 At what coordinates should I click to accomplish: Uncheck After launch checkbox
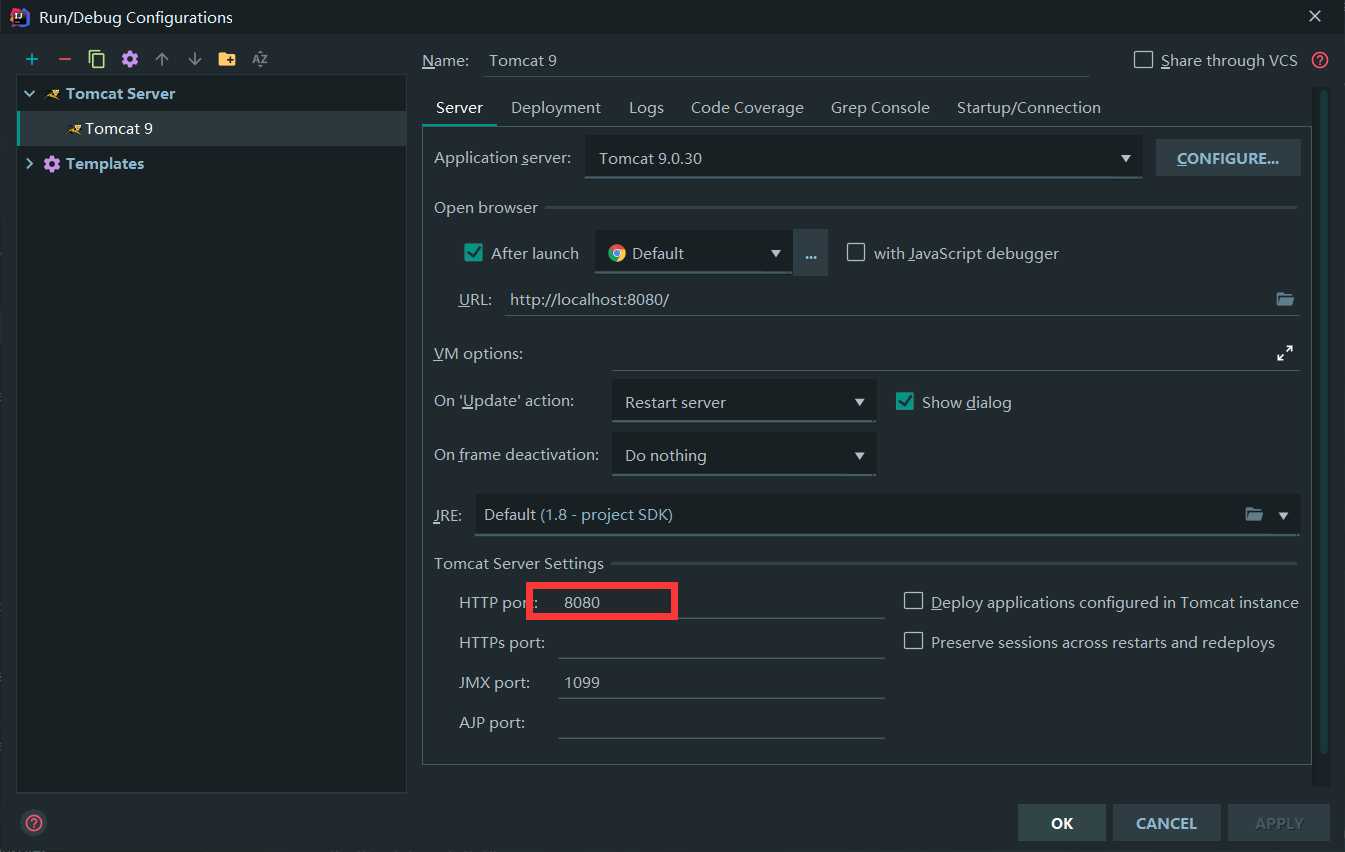(474, 253)
